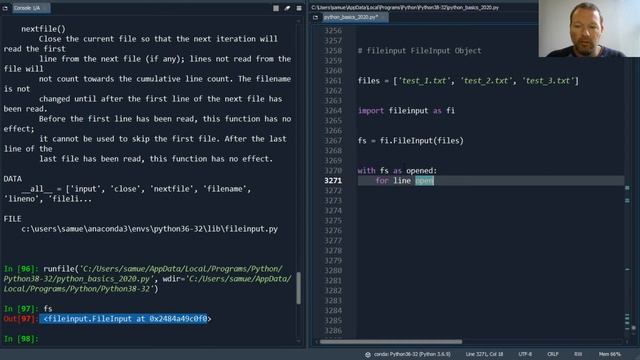Image resolution: width=640 pixels, height=360 pixels.
Task: Select the python_basics_2020.py editor tab
Action: [354, 17]
